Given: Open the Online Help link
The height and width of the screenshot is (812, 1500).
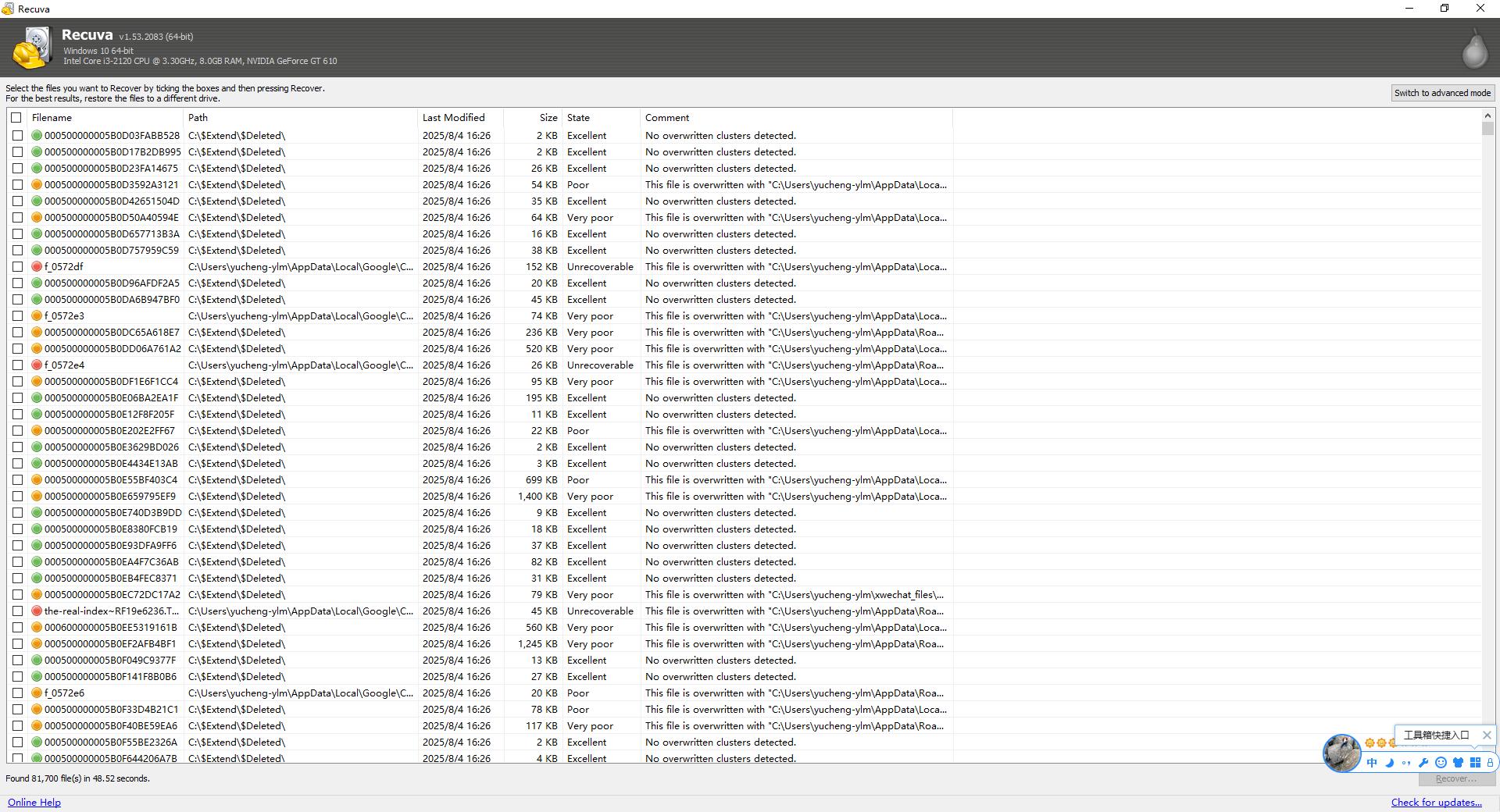Looking at the screenshot, I should (34, 803).
